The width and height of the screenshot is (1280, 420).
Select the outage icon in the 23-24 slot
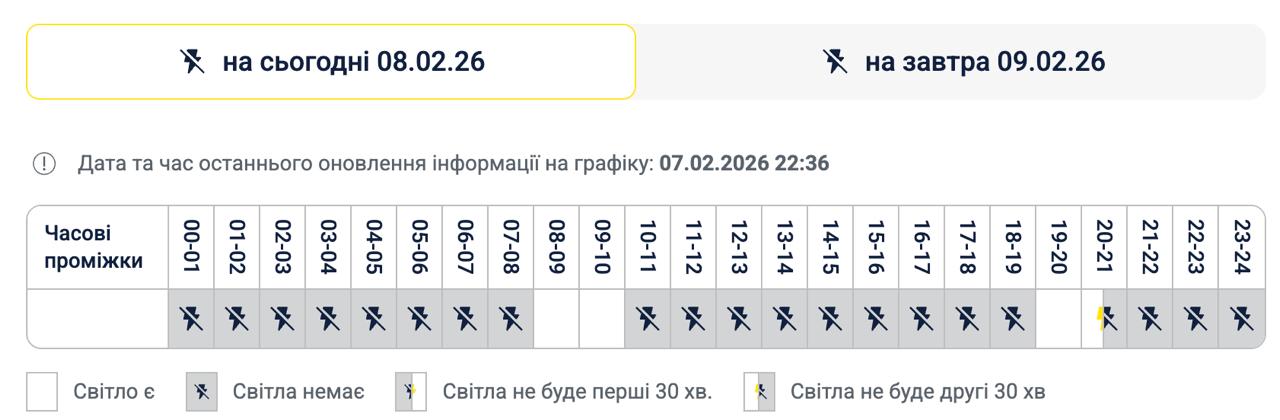tap(1241, 319)
